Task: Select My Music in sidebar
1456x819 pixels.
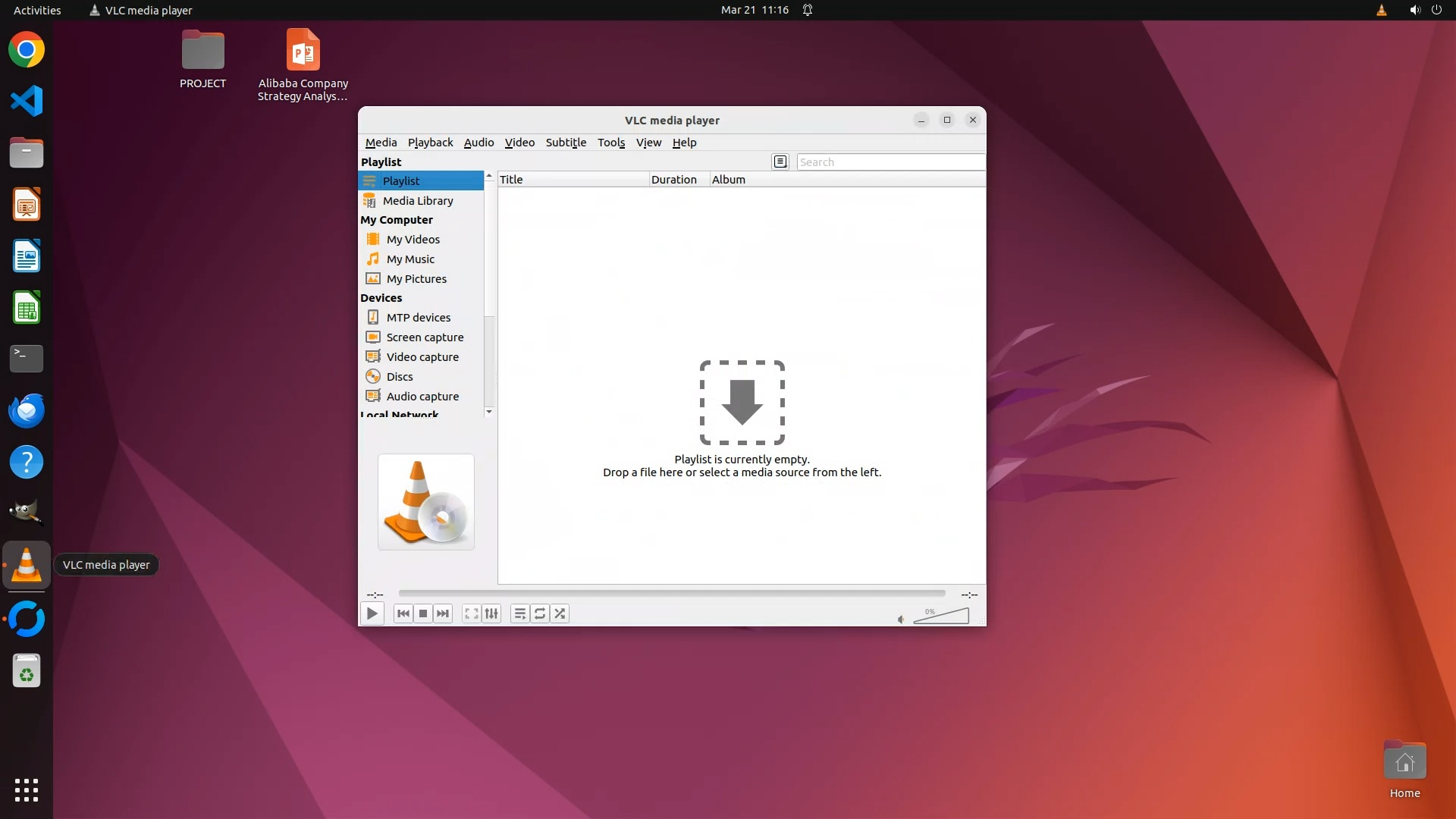Action: (410, 259)
